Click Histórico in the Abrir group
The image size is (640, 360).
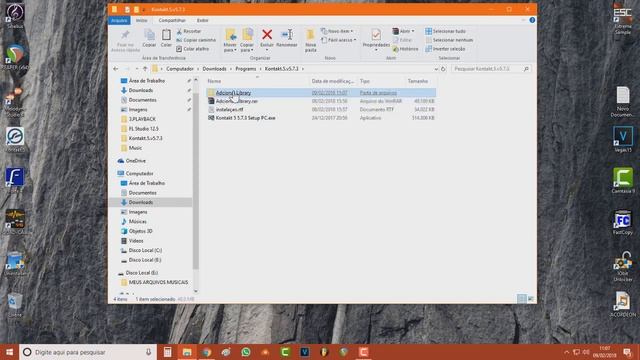tap(406, 49)
